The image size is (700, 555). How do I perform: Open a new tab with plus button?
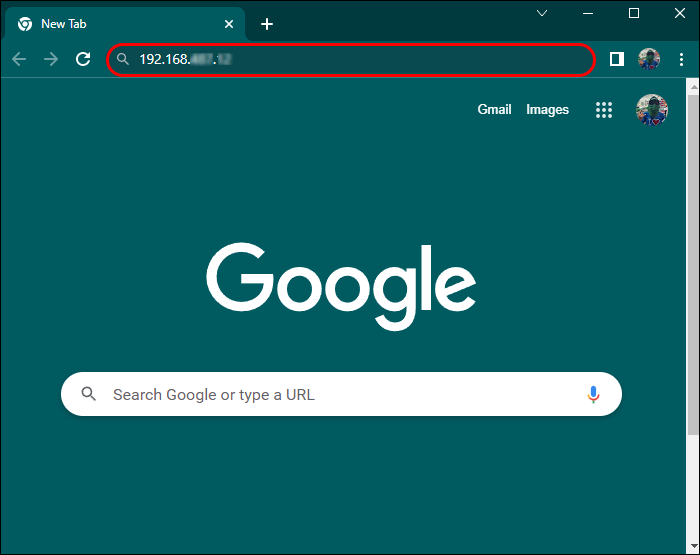(x=267, y=24)
